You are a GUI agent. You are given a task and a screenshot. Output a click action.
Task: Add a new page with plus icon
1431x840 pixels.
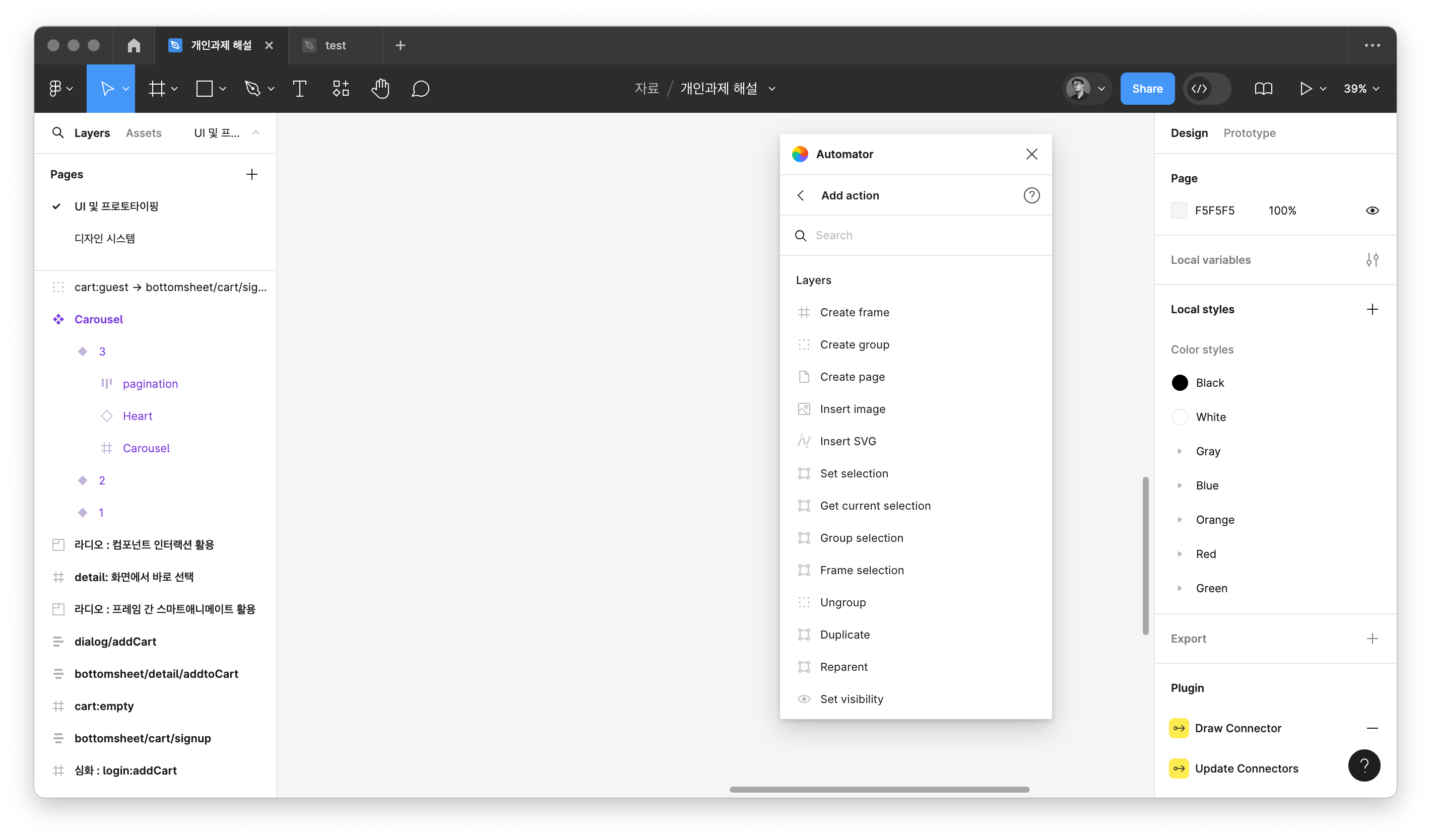(251, 174)
